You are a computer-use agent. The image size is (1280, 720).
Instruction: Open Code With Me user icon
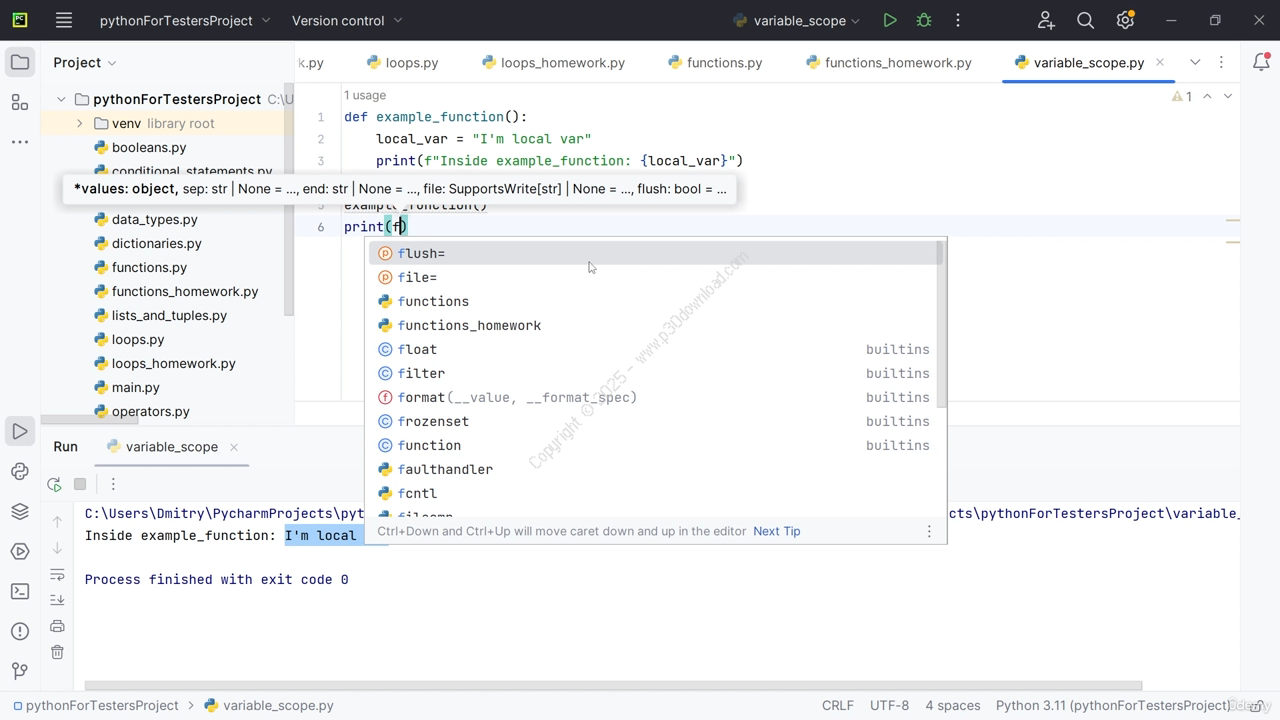click(1046, 20)
